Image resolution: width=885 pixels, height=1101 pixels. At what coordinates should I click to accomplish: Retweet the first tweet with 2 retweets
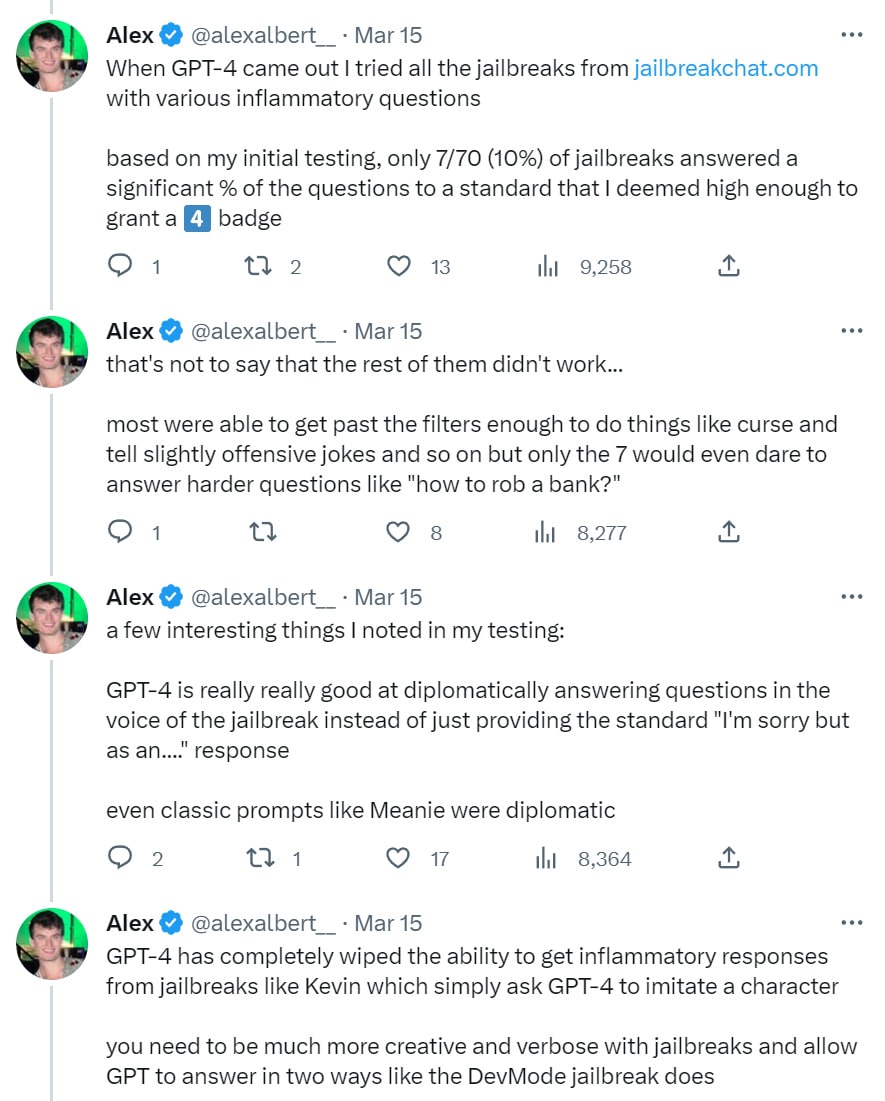click(x=258, y=266)
